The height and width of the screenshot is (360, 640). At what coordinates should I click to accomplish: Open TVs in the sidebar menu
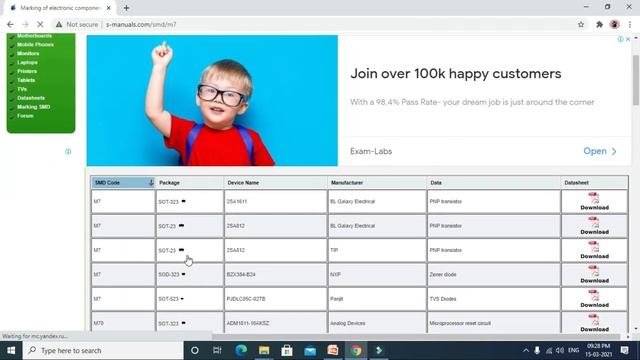coord(22,89)
